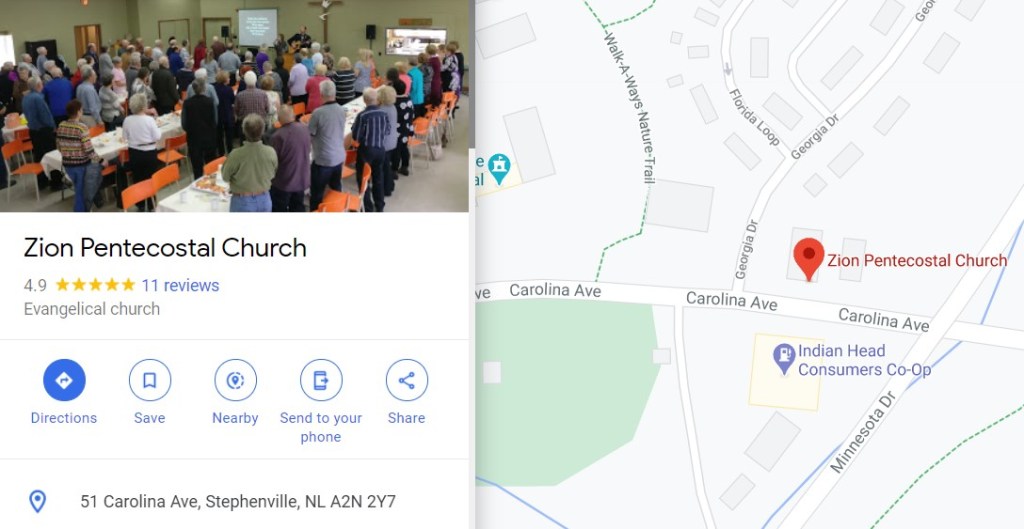Save the place with the bookmark icon
The width and height of the screenshot is (1024, 529).
click(x=150, y=380)
